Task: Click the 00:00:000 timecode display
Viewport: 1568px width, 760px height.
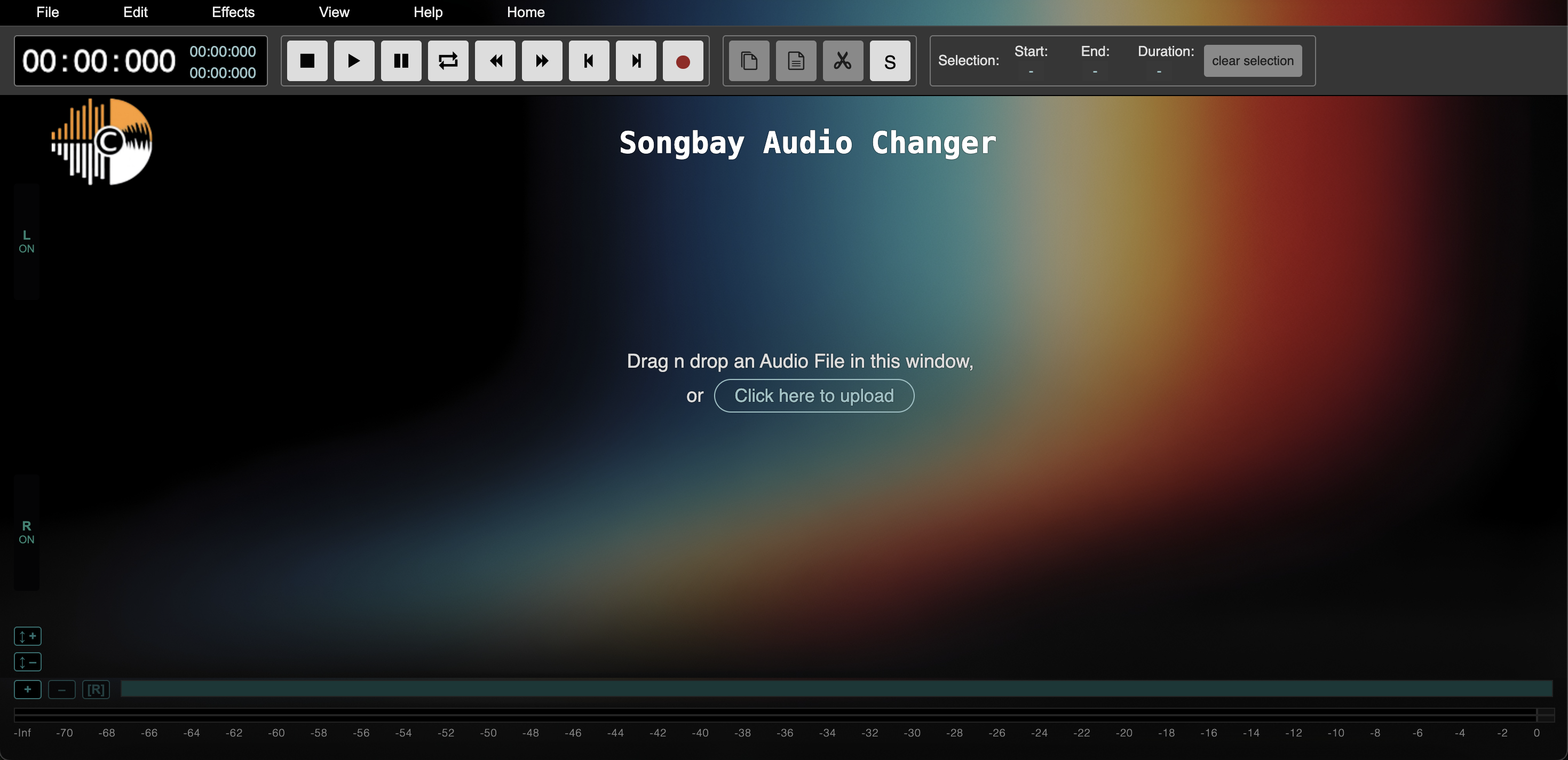Action: tap(97, 60)
